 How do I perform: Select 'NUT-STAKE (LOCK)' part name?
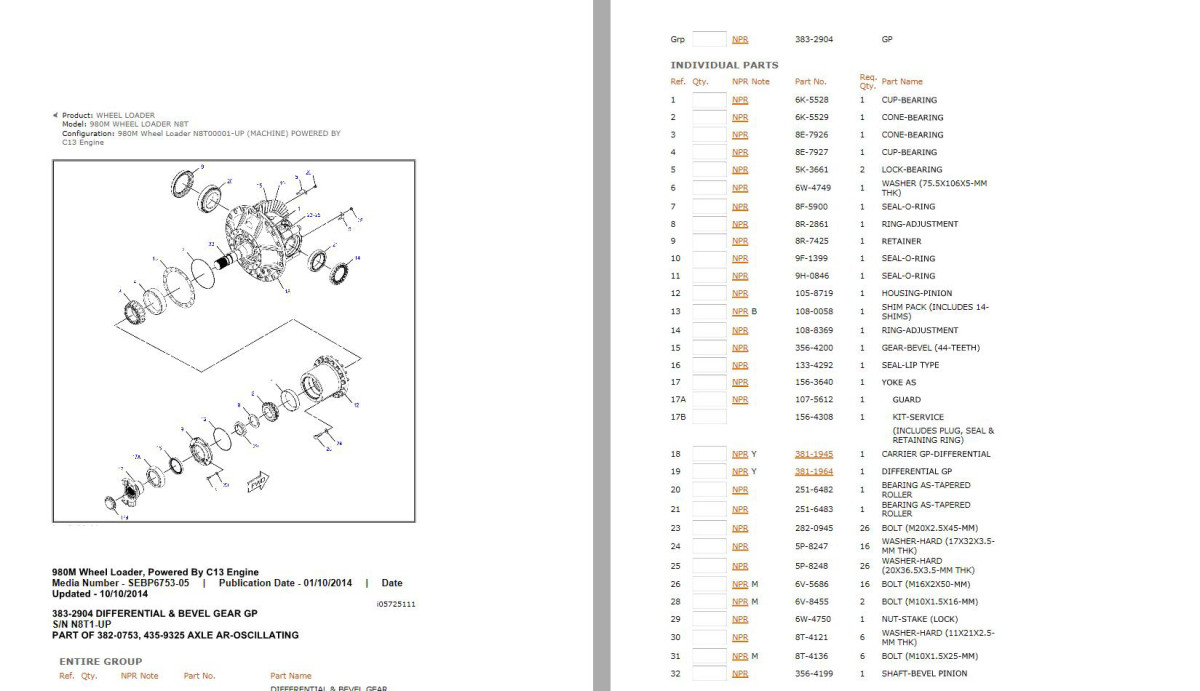coord(920,620)
